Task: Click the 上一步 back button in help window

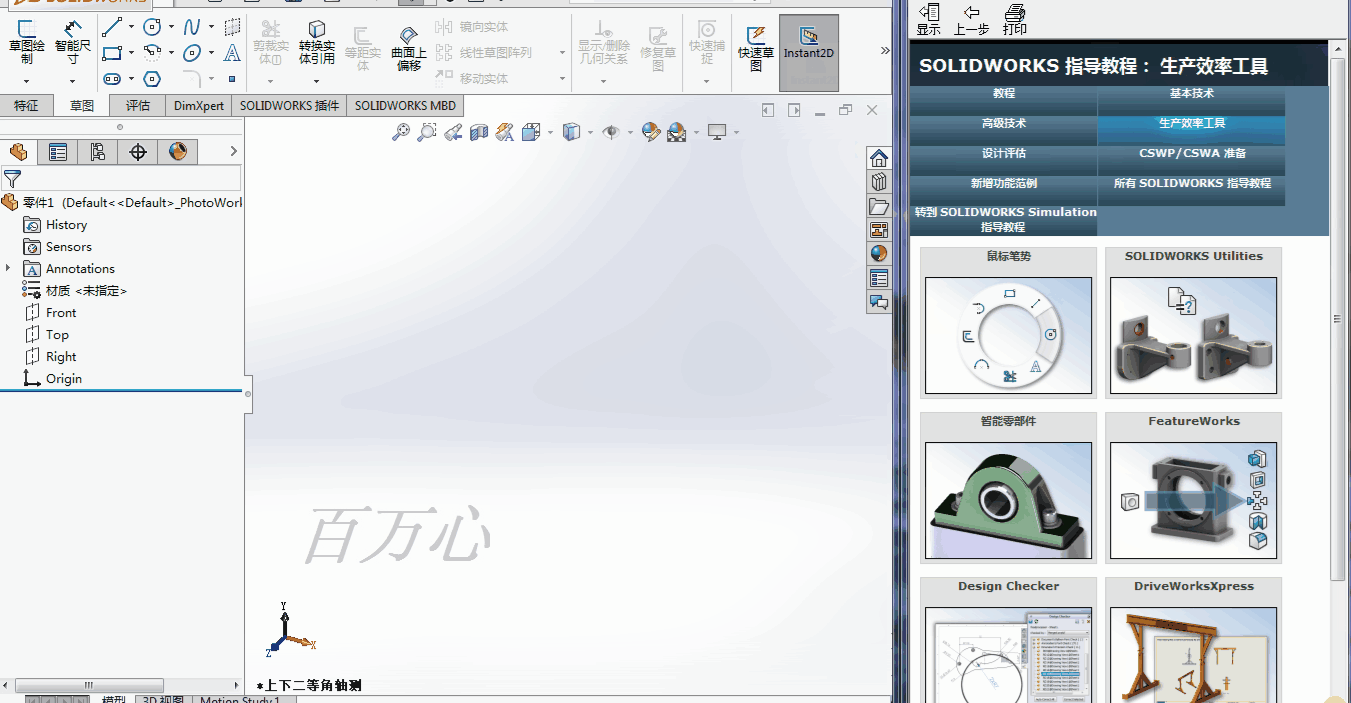Action: tap(971, 19)
